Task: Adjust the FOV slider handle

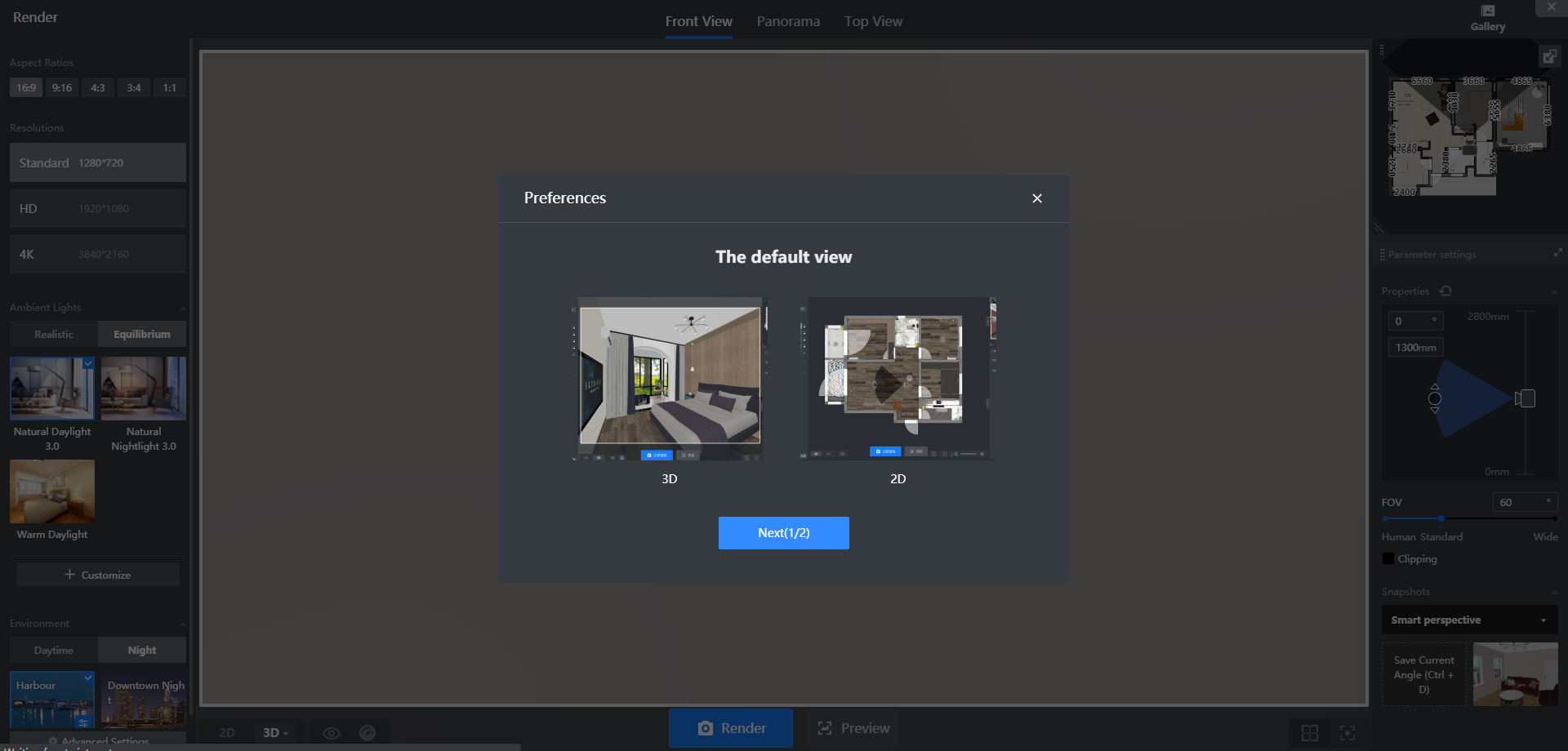Action: 1441,518
